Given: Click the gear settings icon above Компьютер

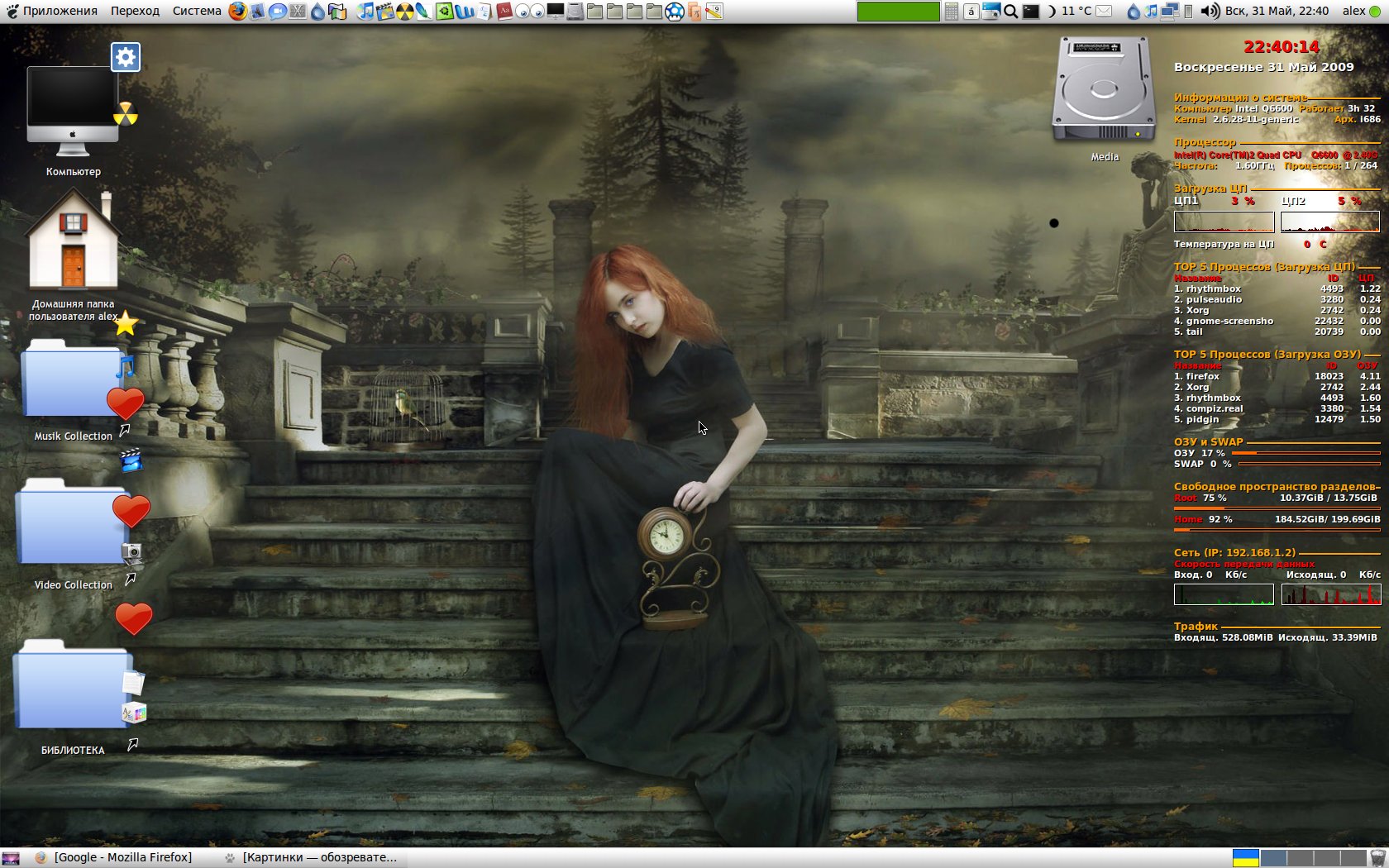Looking at the screenshot, I should (126, 57).
